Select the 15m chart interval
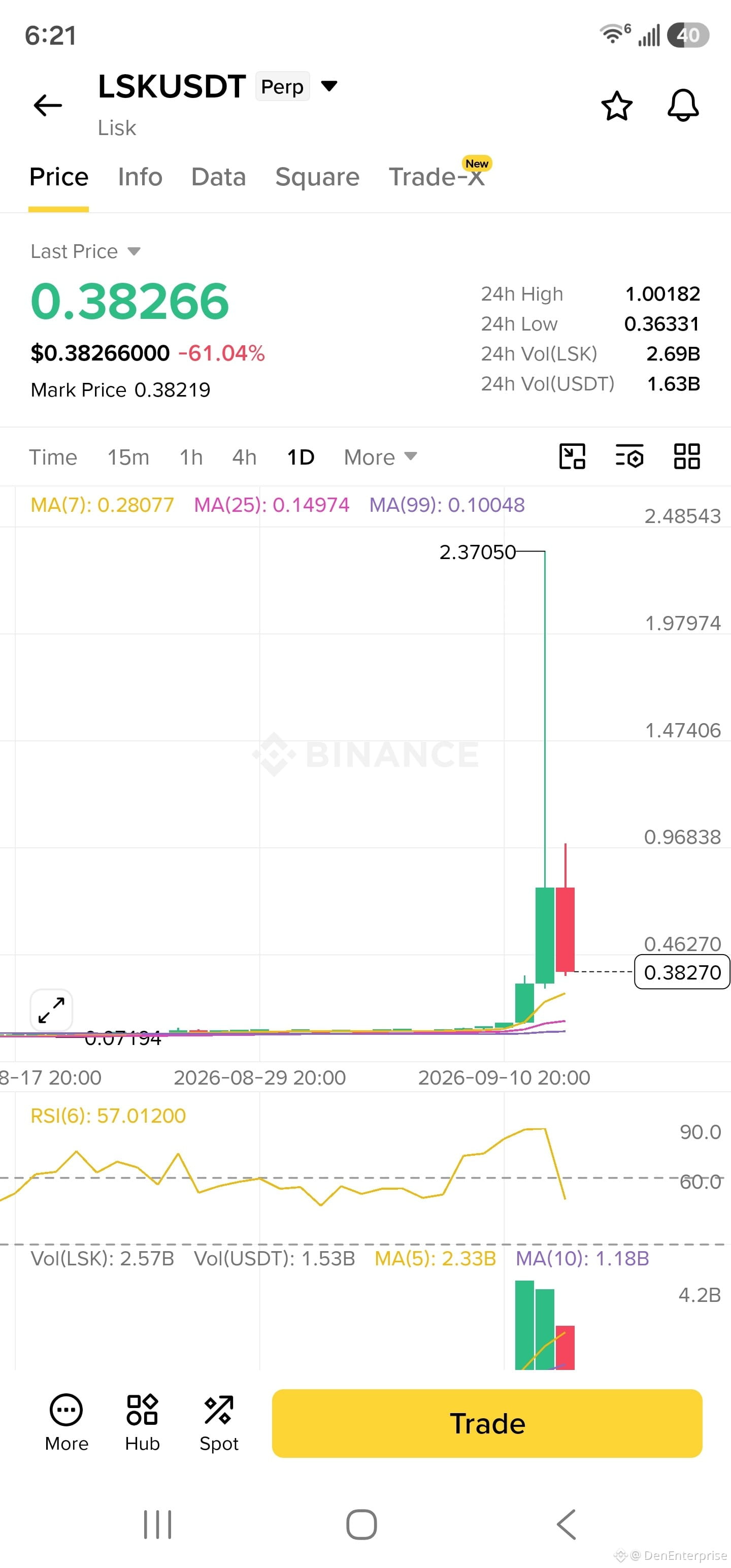This screenshot has height=1568, width=731. (128, 457)
